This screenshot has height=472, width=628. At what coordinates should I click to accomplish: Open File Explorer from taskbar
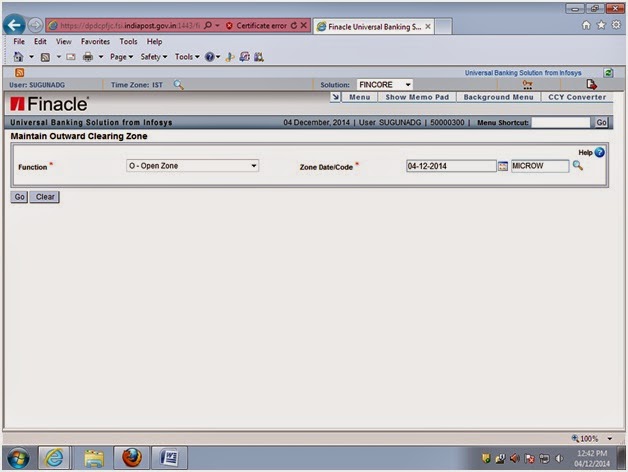click(94, 458)
